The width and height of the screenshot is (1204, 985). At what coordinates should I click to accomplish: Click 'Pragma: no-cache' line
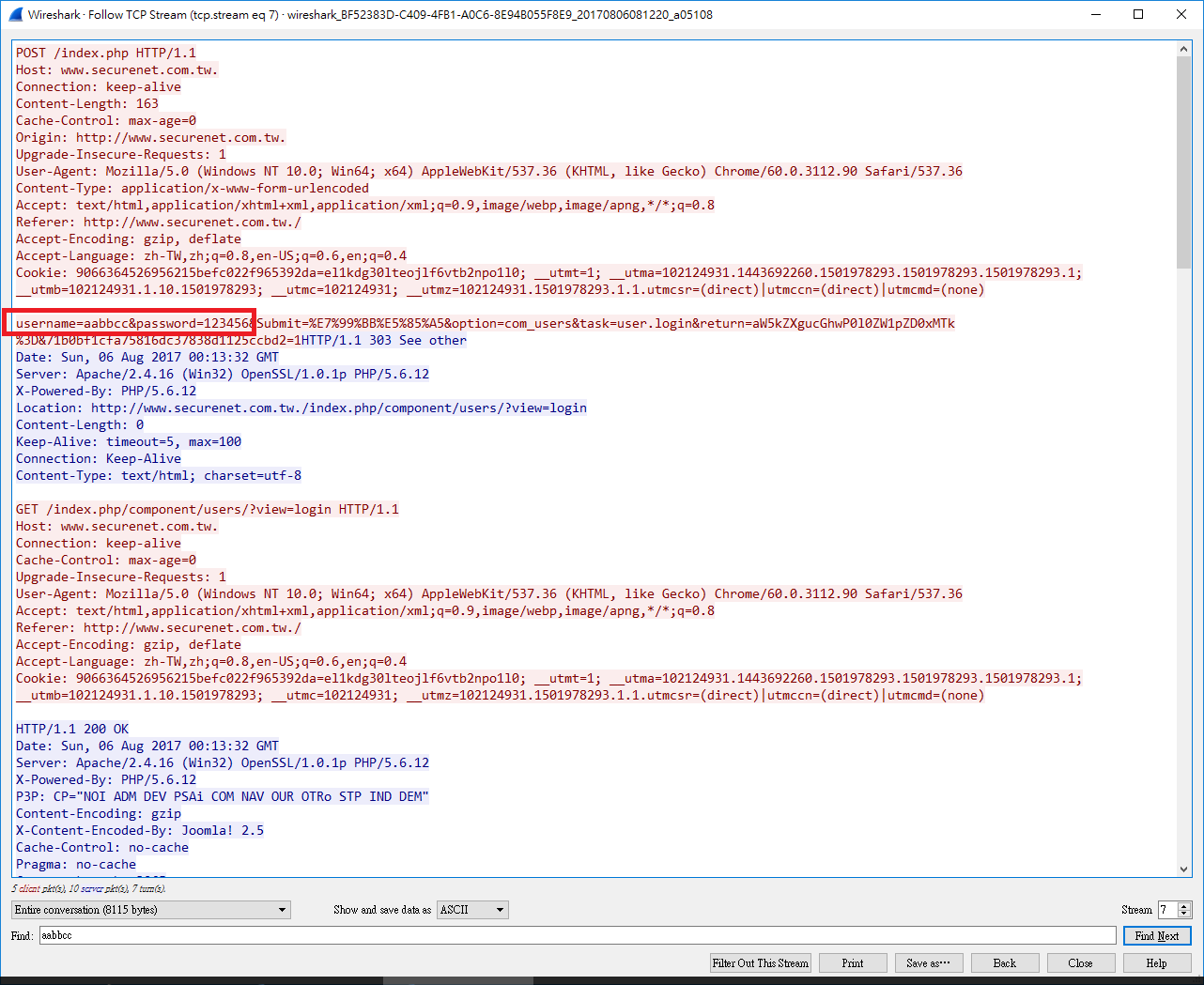[x=76, y=865]
